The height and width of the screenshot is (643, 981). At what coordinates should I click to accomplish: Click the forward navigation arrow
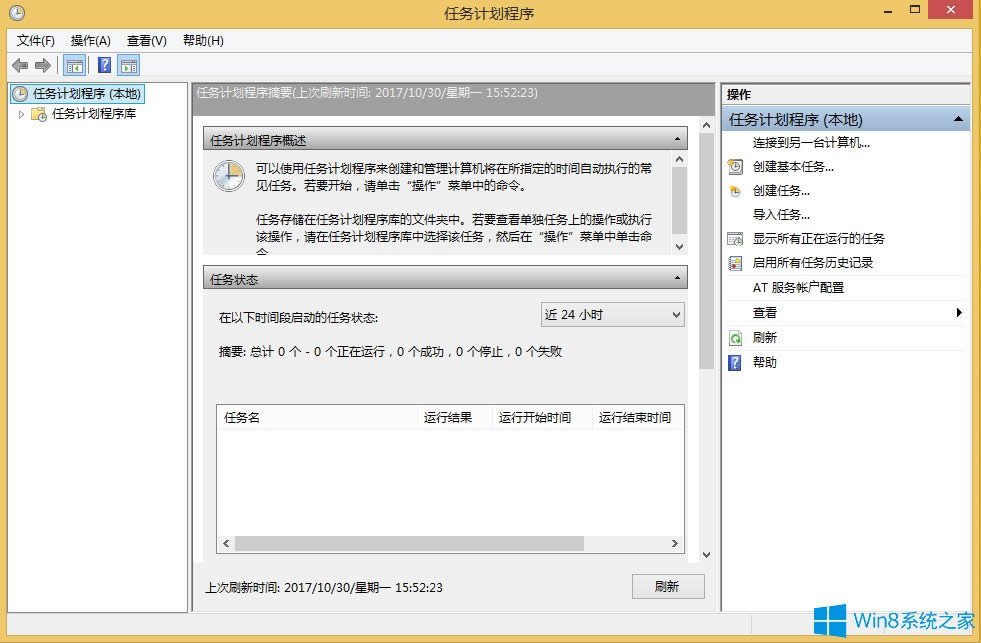[x=40, y=65]
